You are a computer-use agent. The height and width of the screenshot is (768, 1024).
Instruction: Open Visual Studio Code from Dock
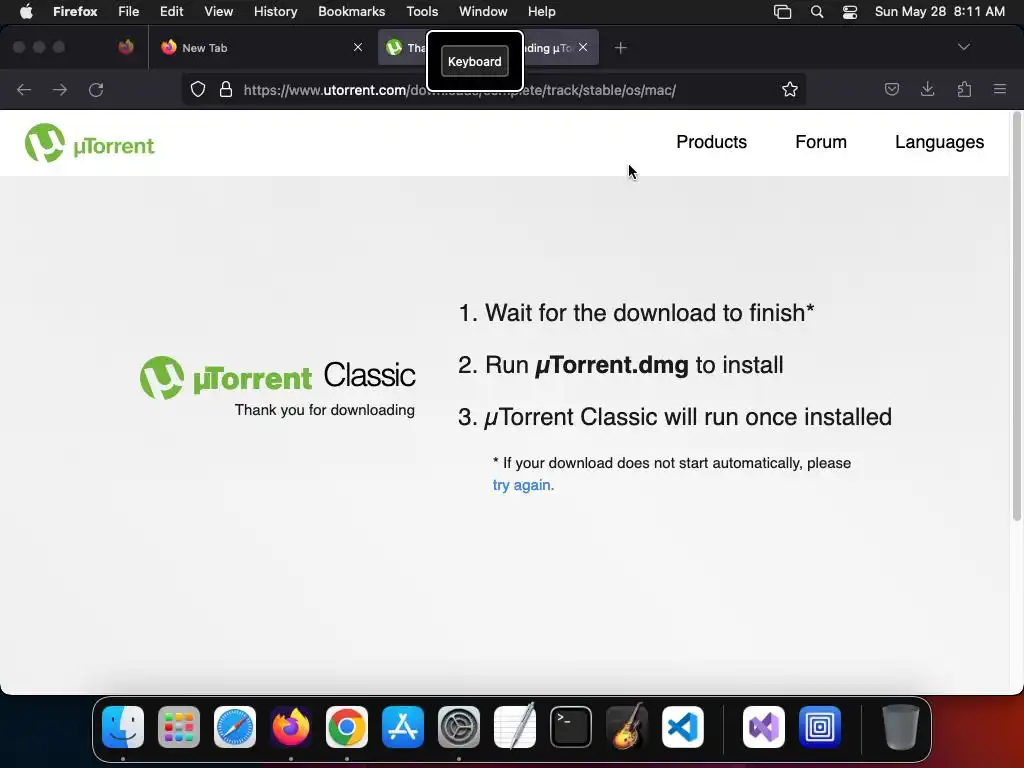coord(683,727)
